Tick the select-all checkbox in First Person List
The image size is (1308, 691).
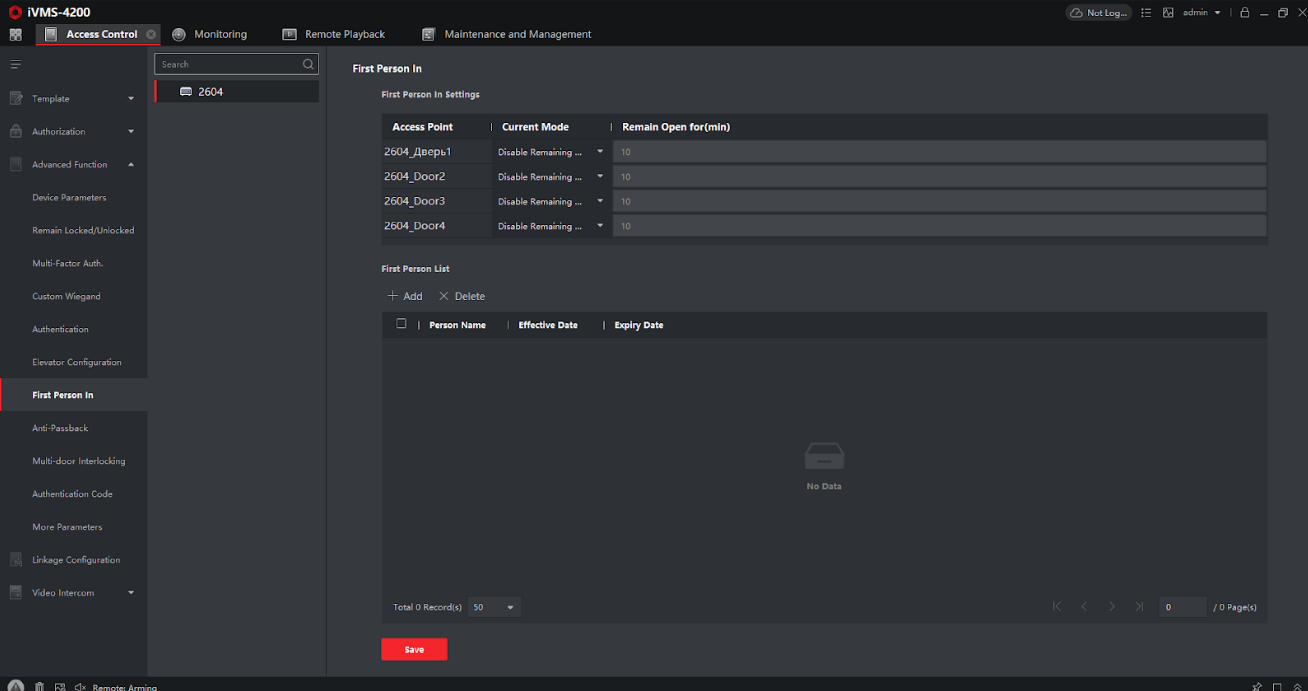401,324
